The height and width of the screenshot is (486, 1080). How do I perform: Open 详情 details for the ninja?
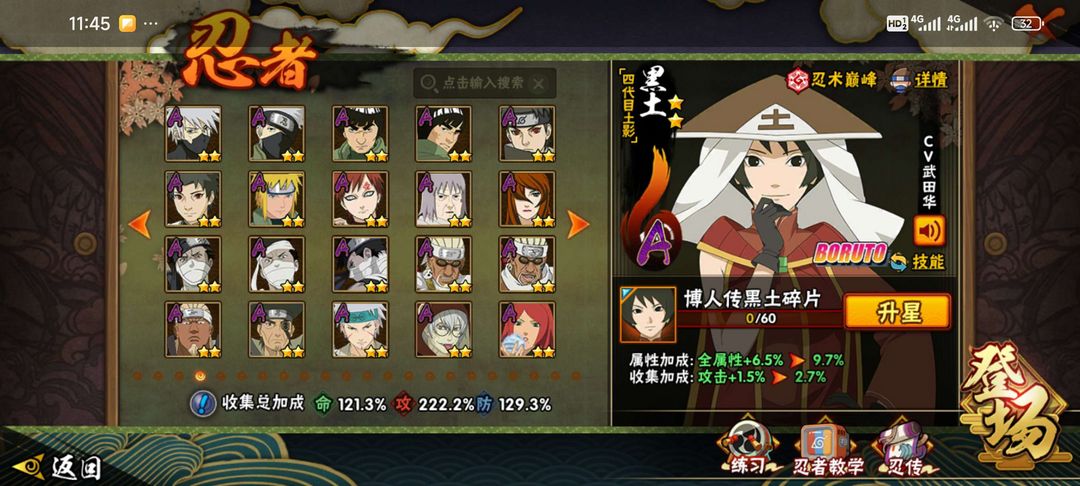pos(920,79)
